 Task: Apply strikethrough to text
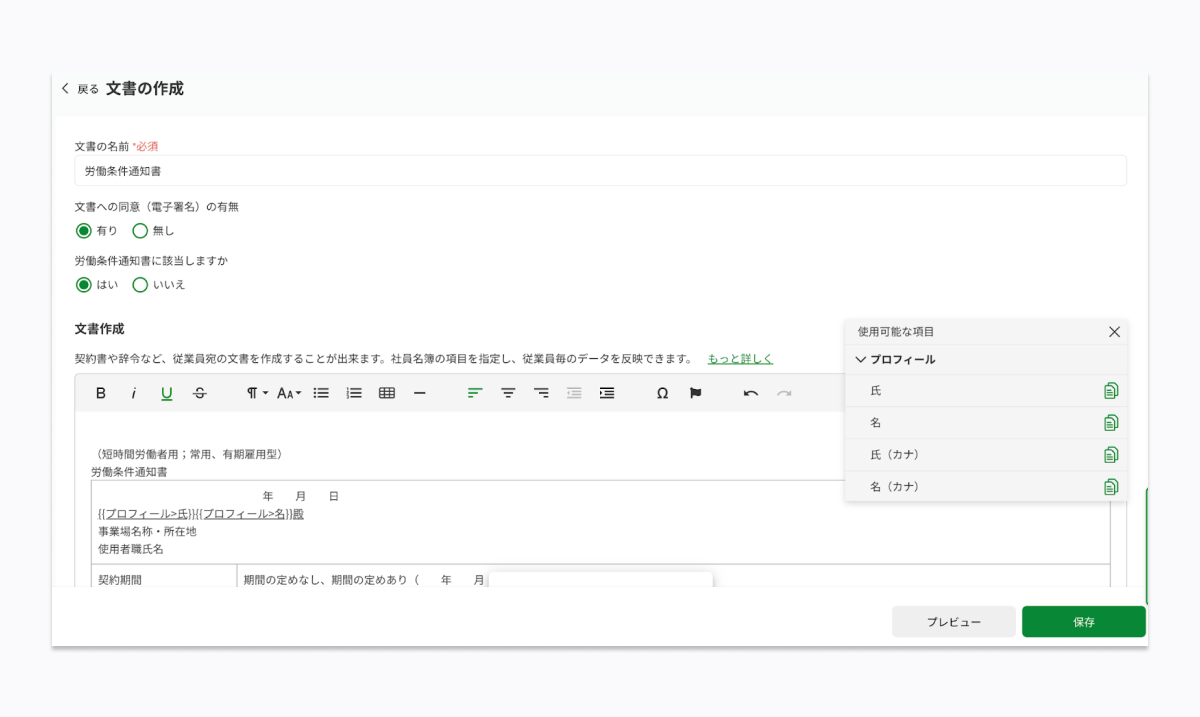199,393
